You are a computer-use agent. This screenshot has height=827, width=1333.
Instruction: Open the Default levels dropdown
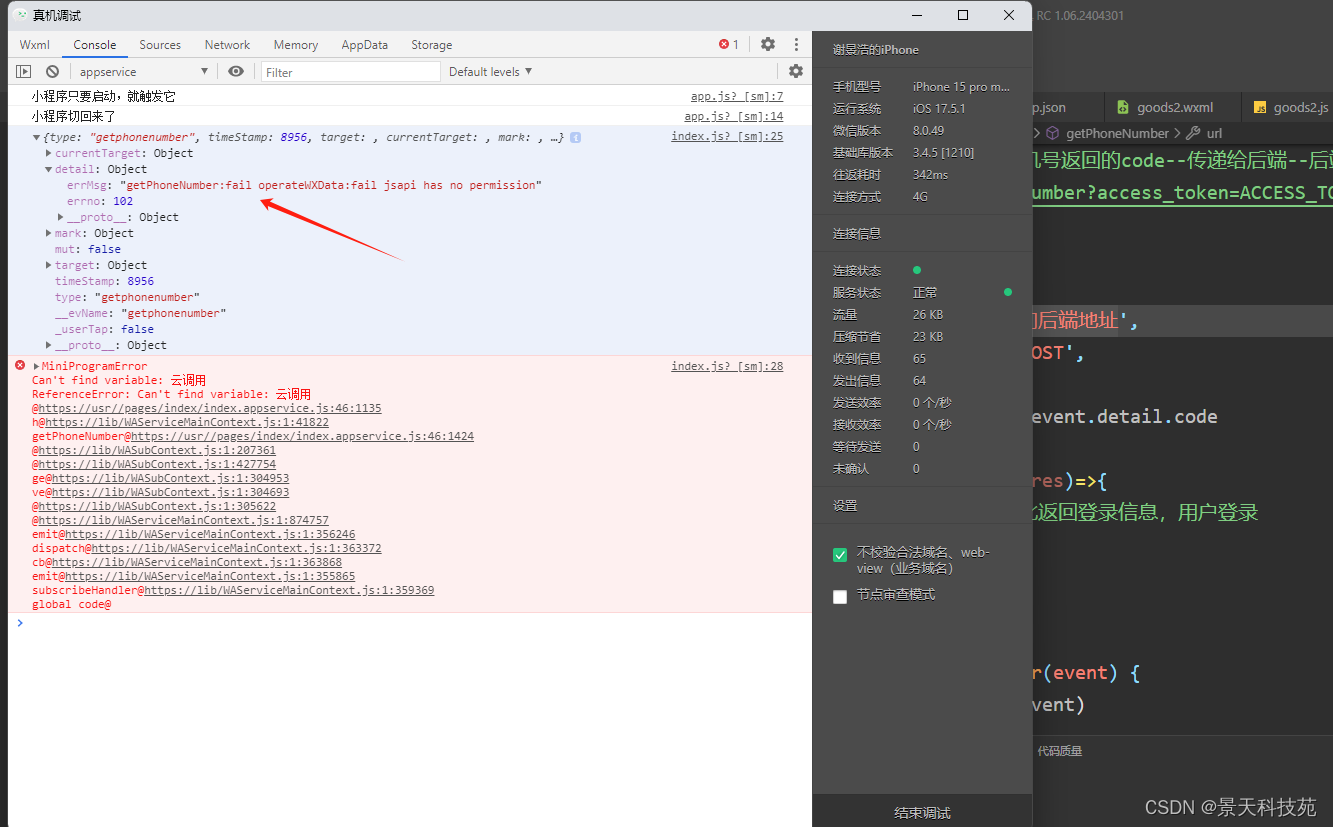[490, 72]
